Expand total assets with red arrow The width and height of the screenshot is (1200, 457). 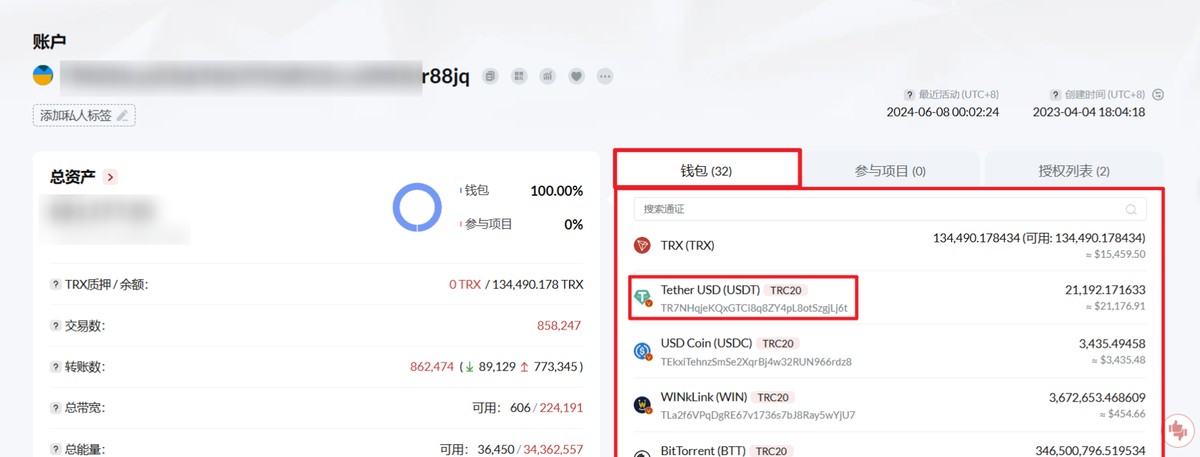[x=110, y=177]
